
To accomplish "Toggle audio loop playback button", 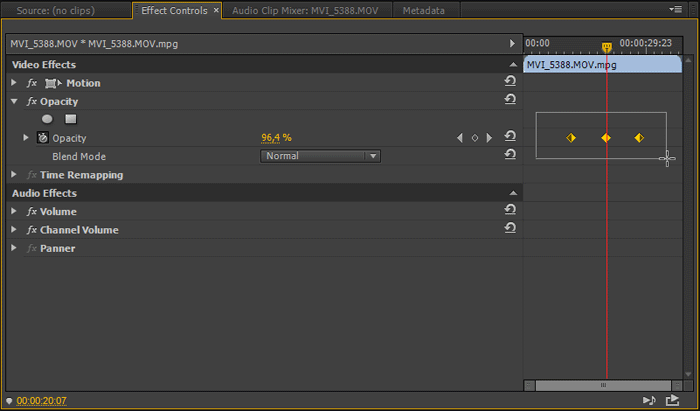I will tap(650, 400).
